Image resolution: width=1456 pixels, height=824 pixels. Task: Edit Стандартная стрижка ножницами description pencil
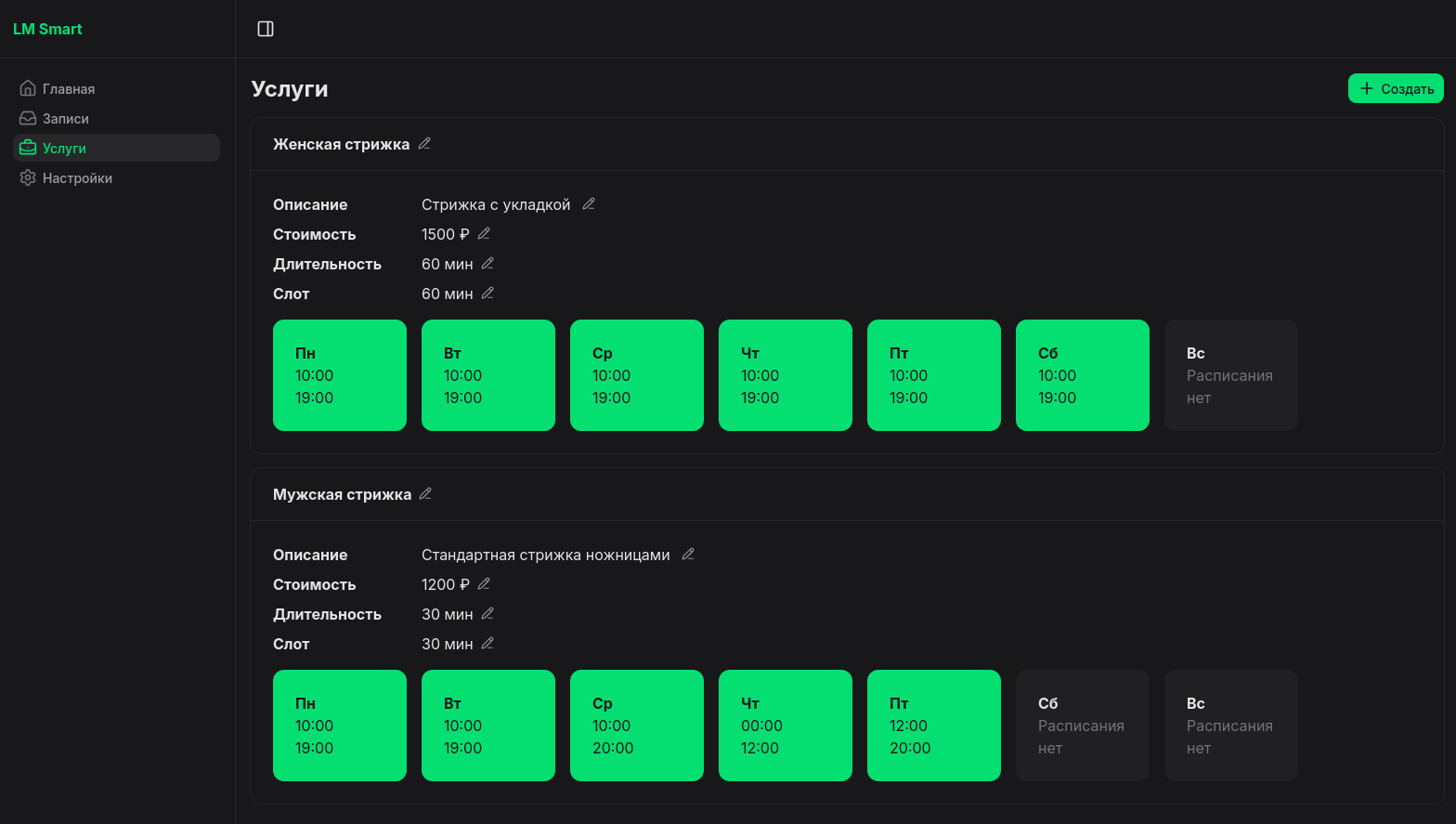pos(688,554)
